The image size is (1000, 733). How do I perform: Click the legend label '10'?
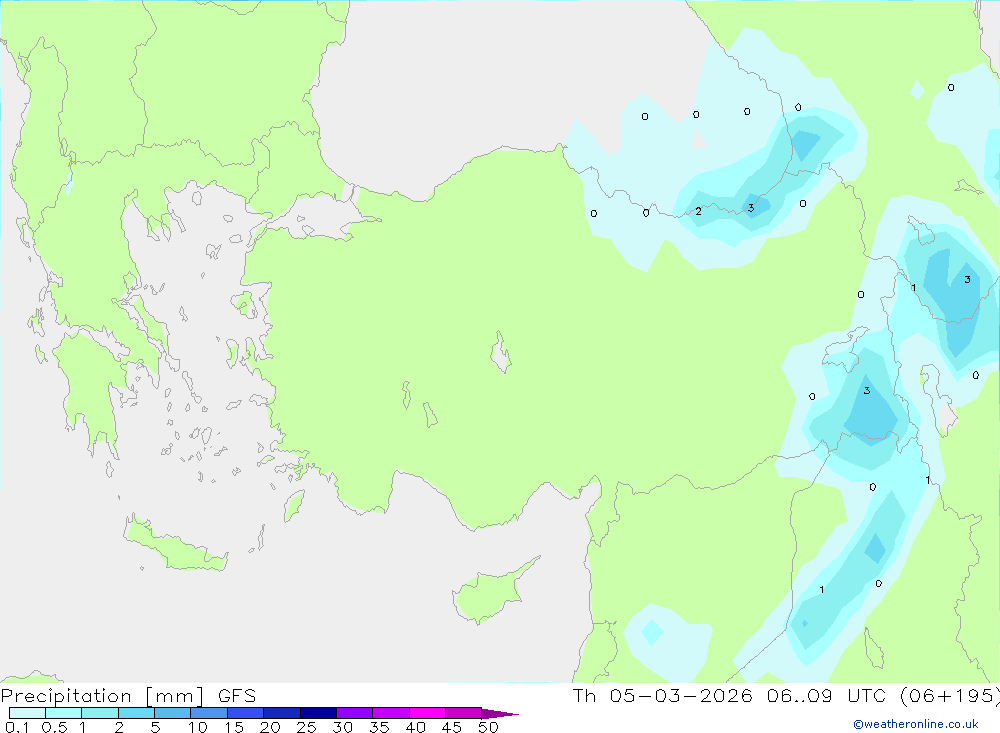click(198, 727)
